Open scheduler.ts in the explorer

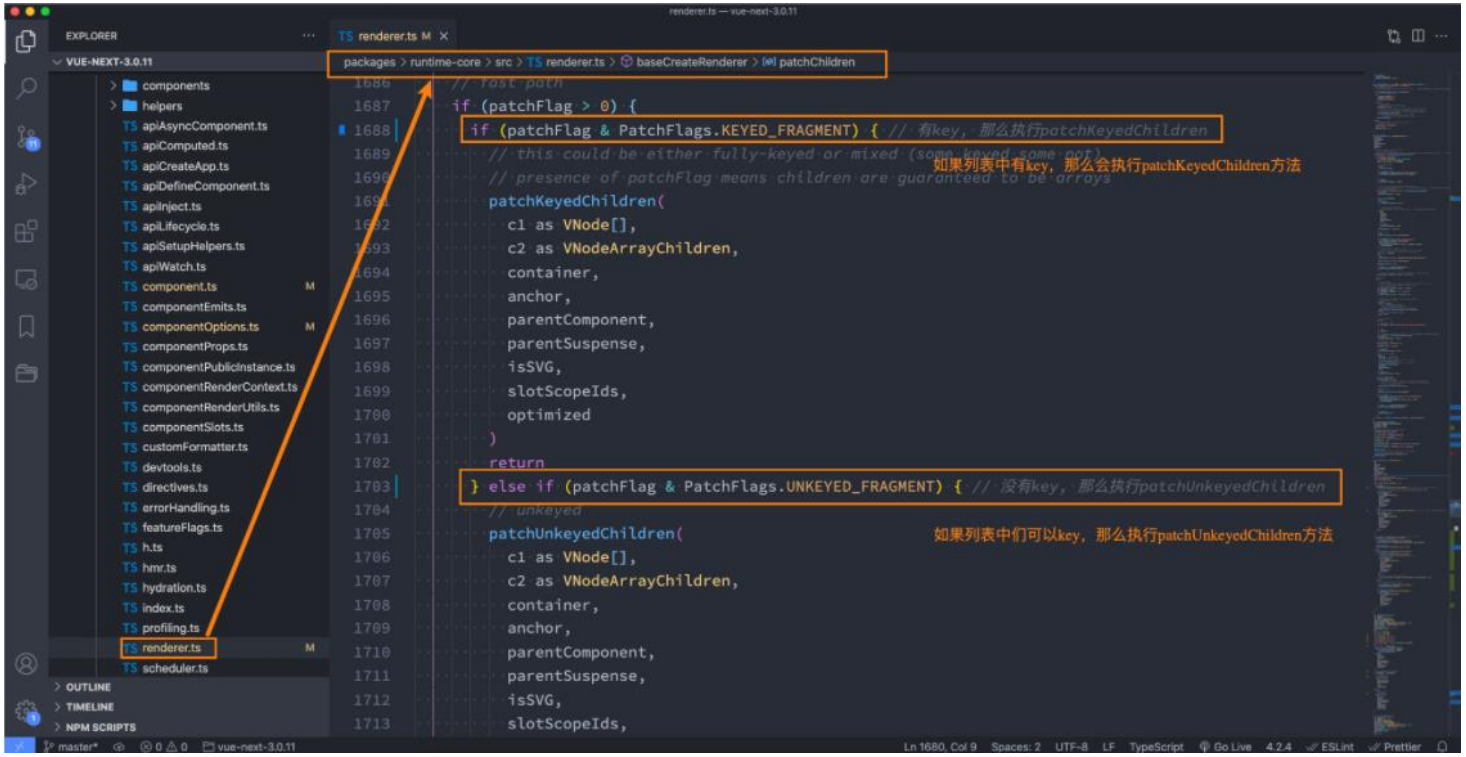coord(175,668)
